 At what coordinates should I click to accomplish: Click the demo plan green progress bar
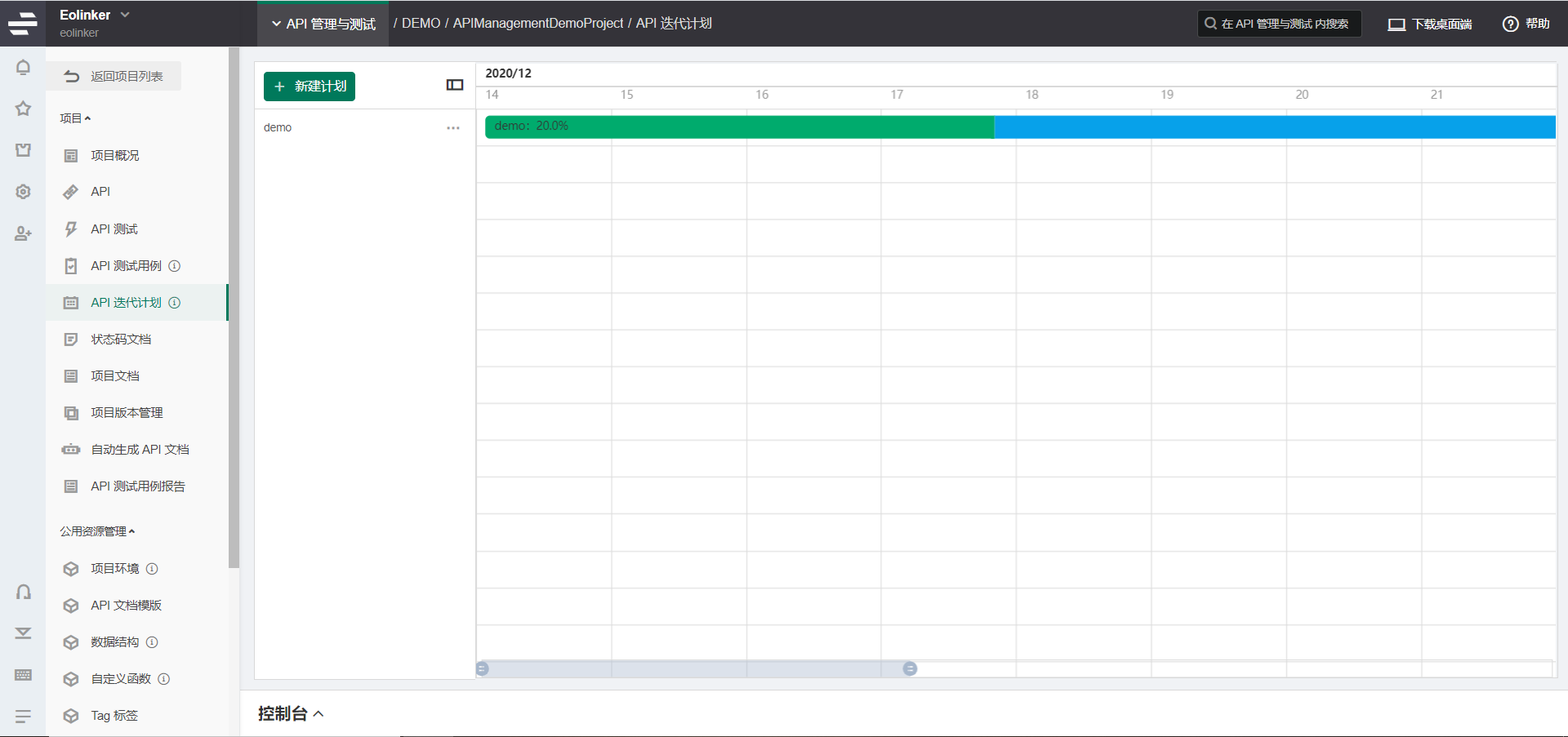(x=739, y=127)
